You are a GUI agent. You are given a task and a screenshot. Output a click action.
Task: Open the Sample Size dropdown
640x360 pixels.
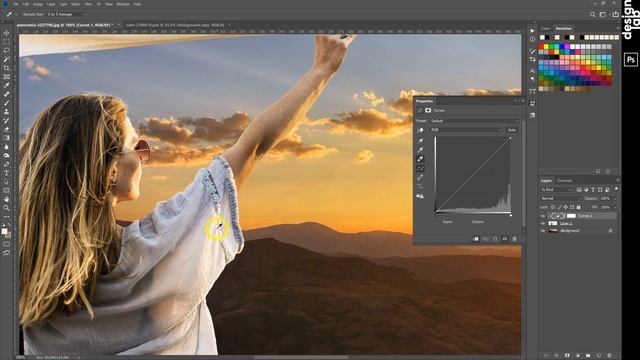click(x=66, y=14)
